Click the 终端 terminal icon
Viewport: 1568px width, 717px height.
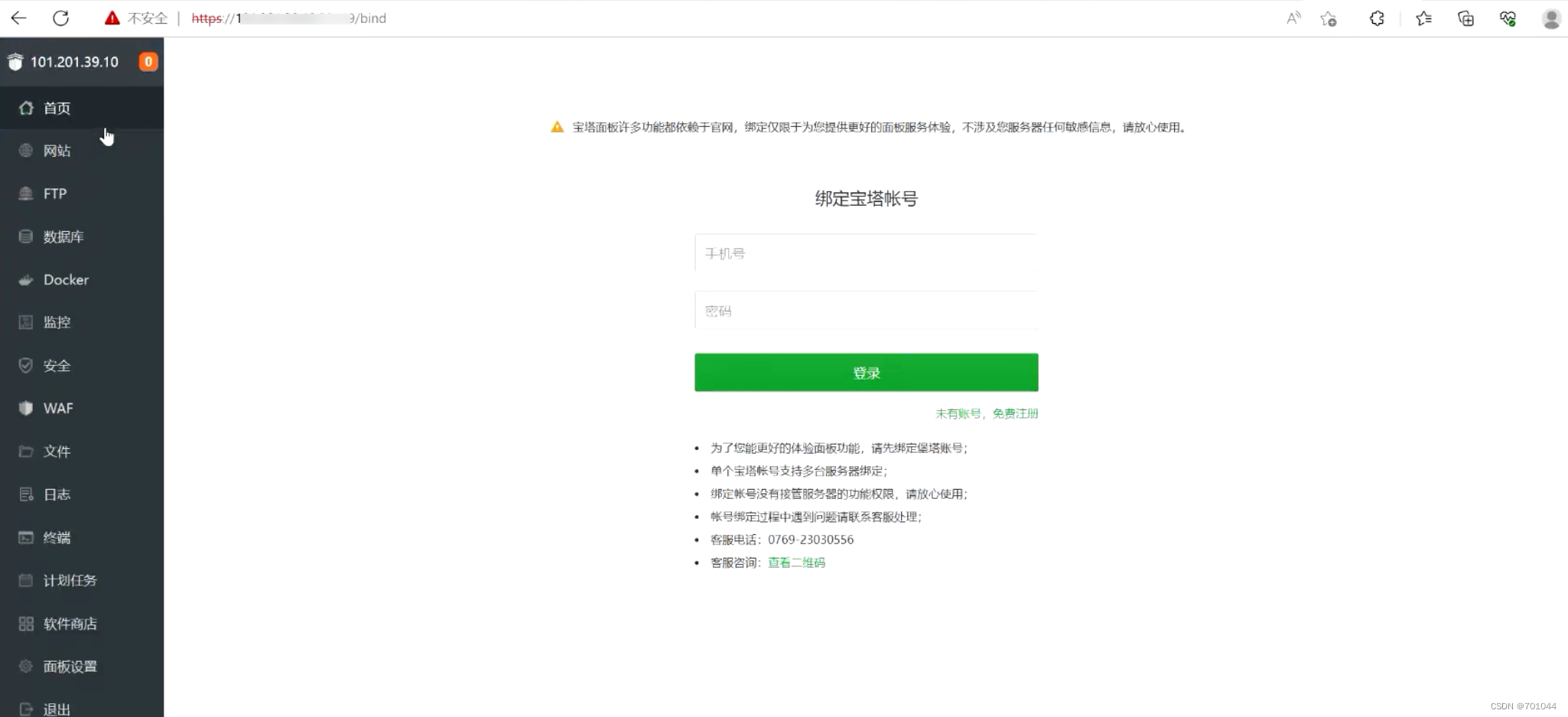click(x=26, y=537)
